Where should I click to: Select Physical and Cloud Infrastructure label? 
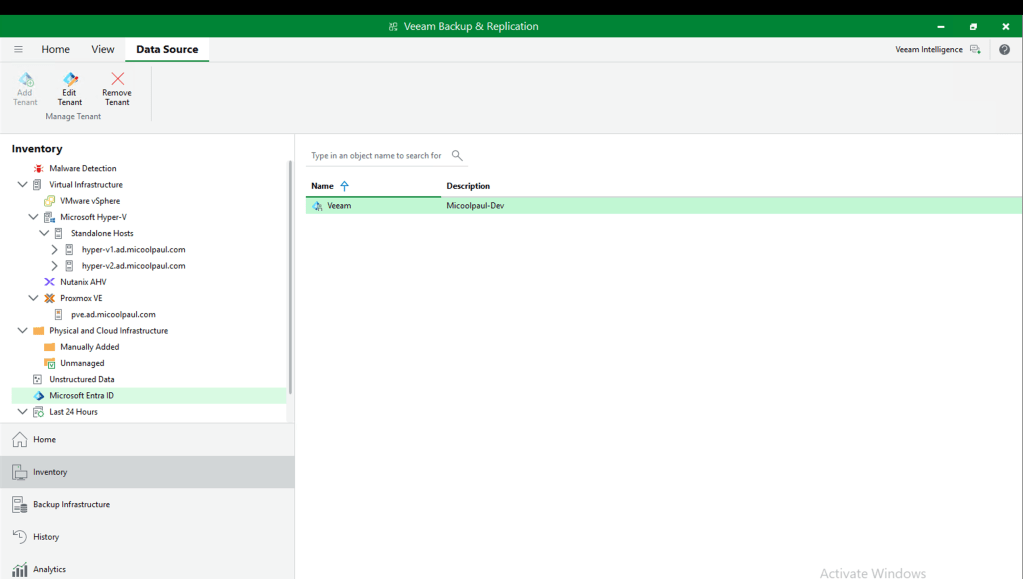coord(108,331)
